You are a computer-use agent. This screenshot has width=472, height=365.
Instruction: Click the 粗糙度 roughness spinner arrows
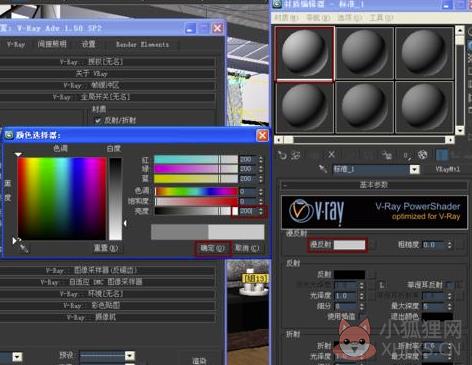click(450, 245)
